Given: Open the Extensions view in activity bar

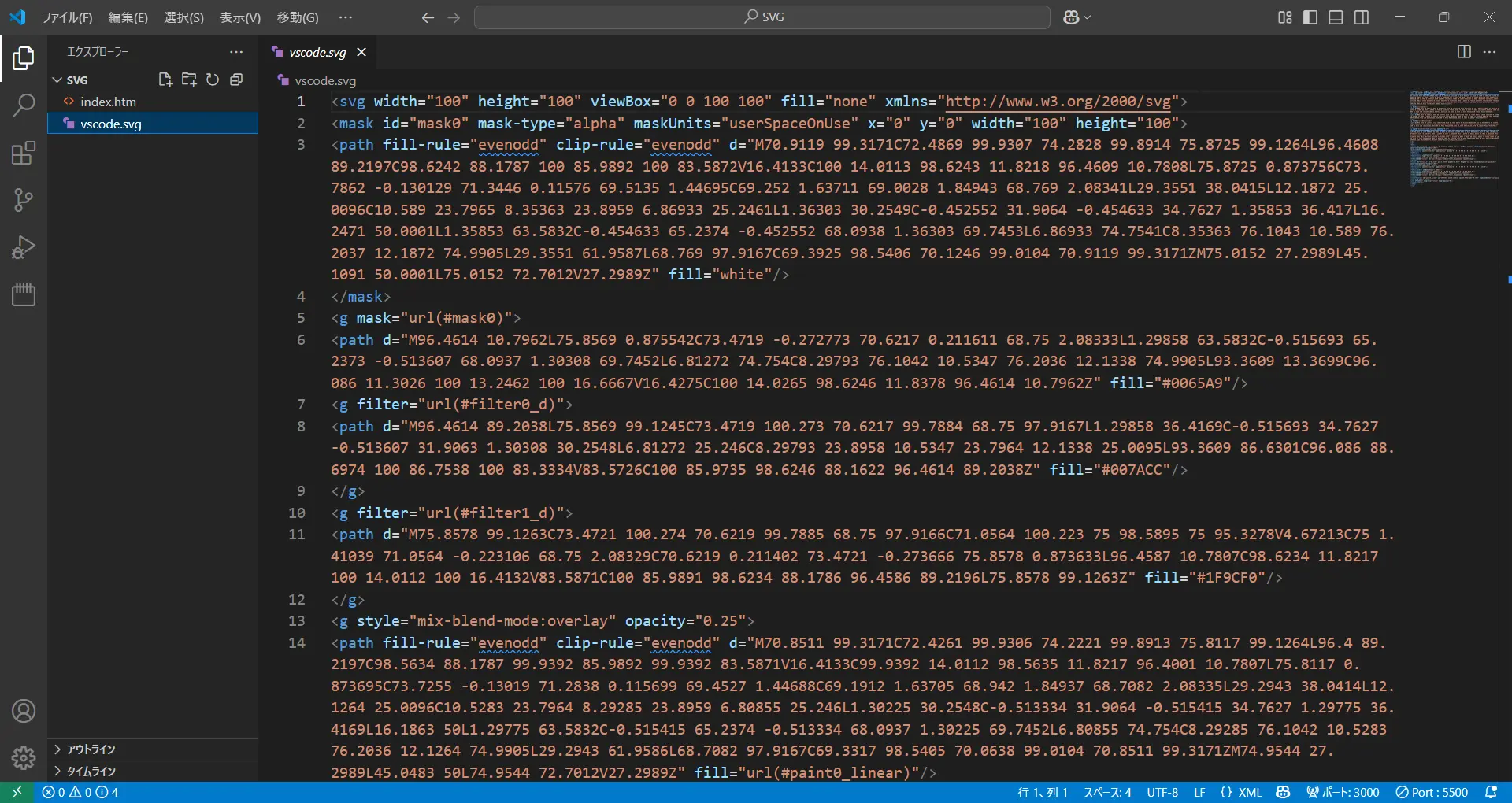Looking at the screenshot, I should 24,153.
